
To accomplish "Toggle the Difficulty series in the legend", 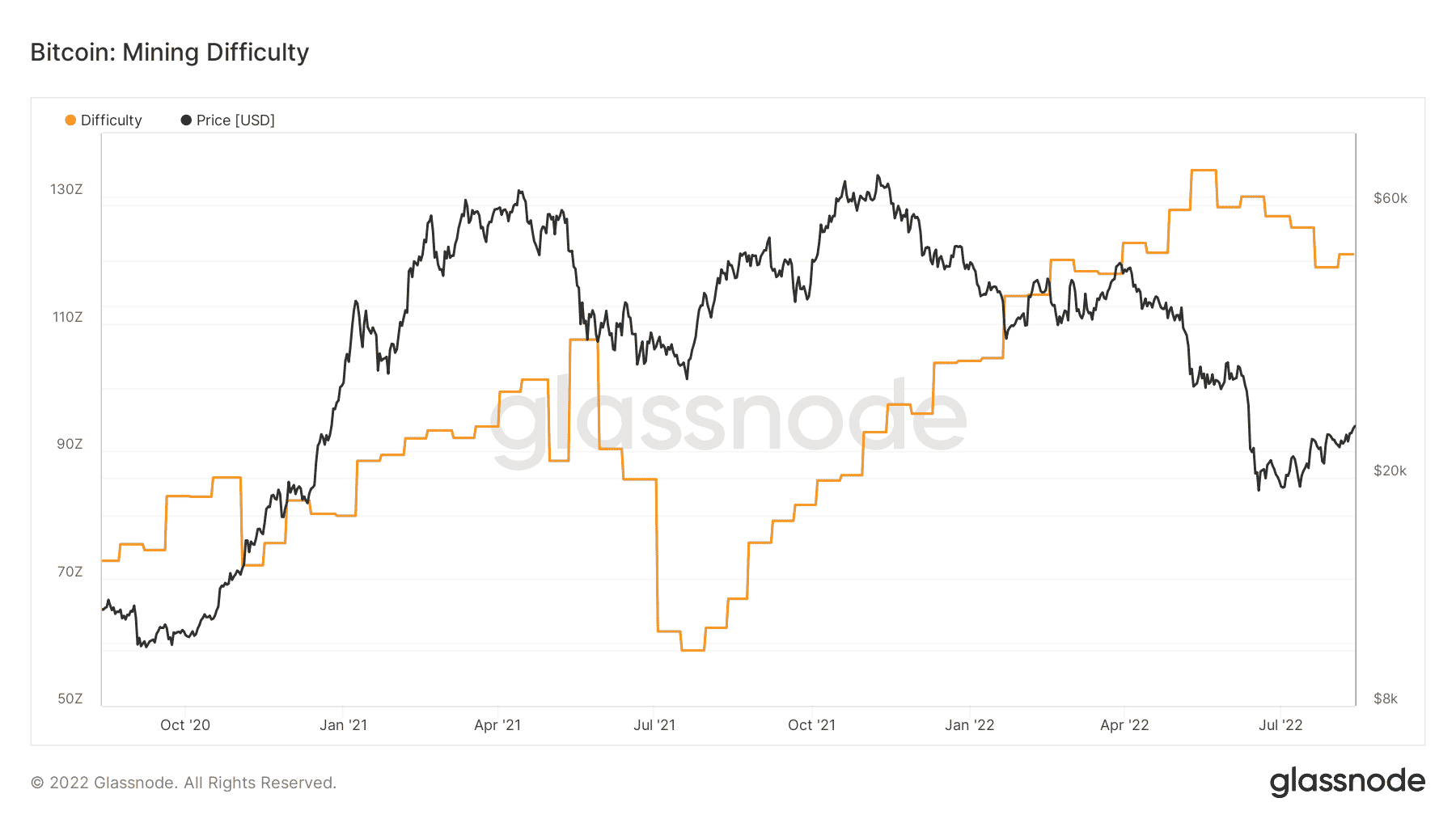I will 104,120.
